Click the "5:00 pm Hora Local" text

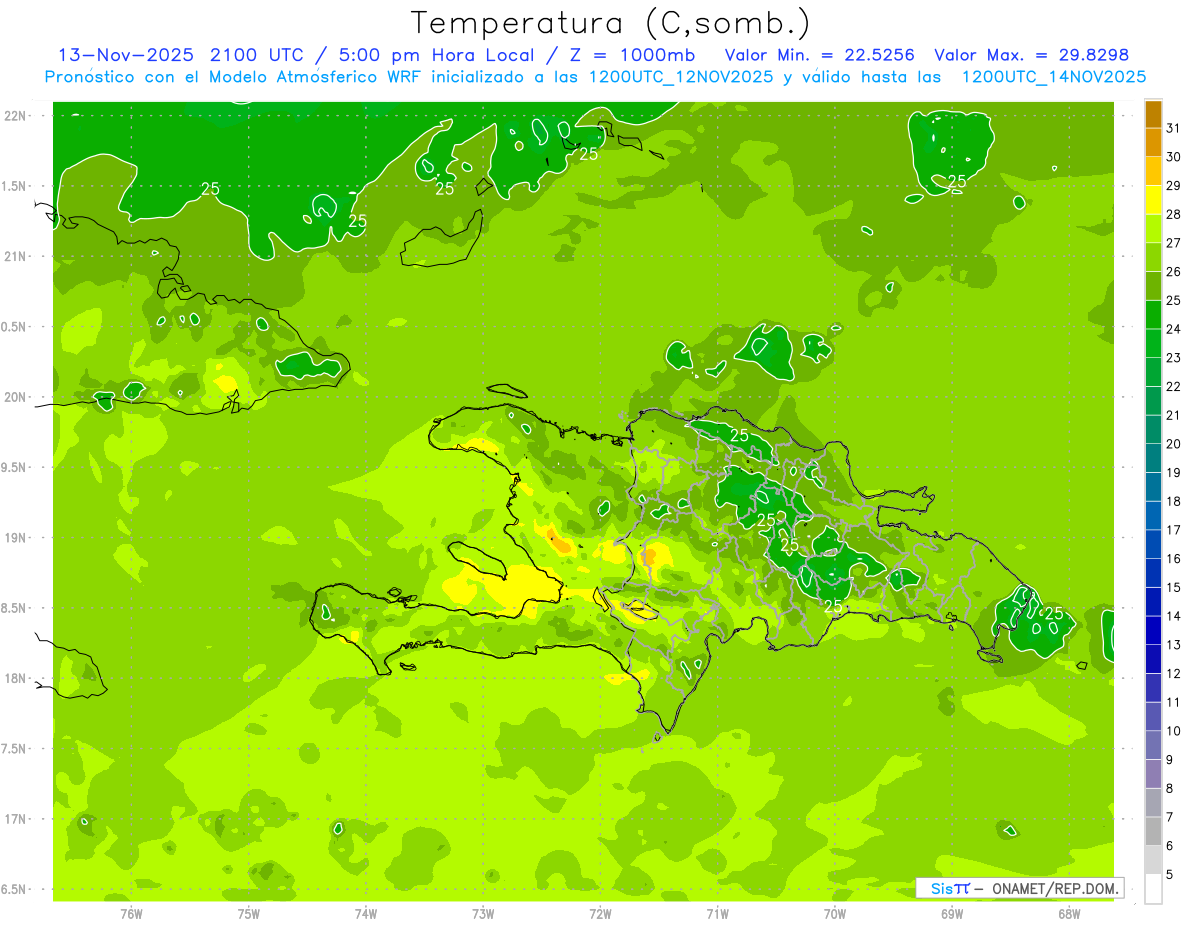[x=432, y=55]
